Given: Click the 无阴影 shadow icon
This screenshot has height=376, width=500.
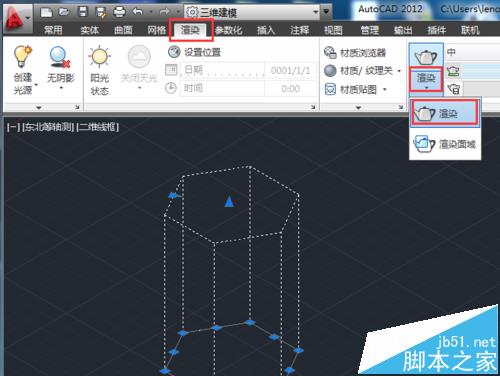Looking at the screenshot, I should coord(60,57).
